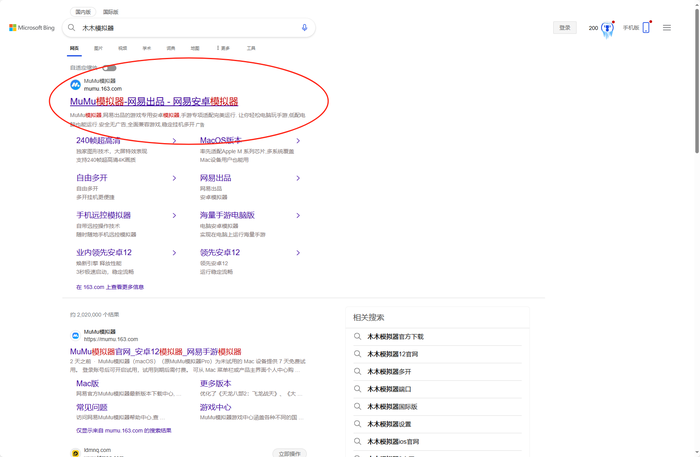This screenshot has height=457, width=700.
Task: Search related term 木木模拟器国际版
Action: click(x=392, y=407)
